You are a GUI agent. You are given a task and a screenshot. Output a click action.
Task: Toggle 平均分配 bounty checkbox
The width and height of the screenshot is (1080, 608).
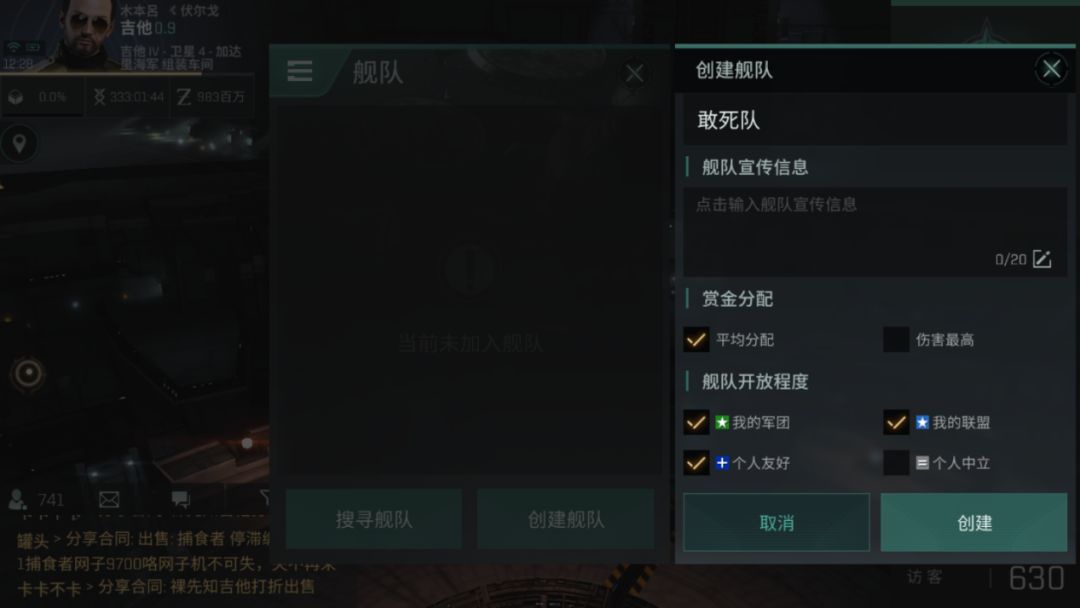pos(696,339)
